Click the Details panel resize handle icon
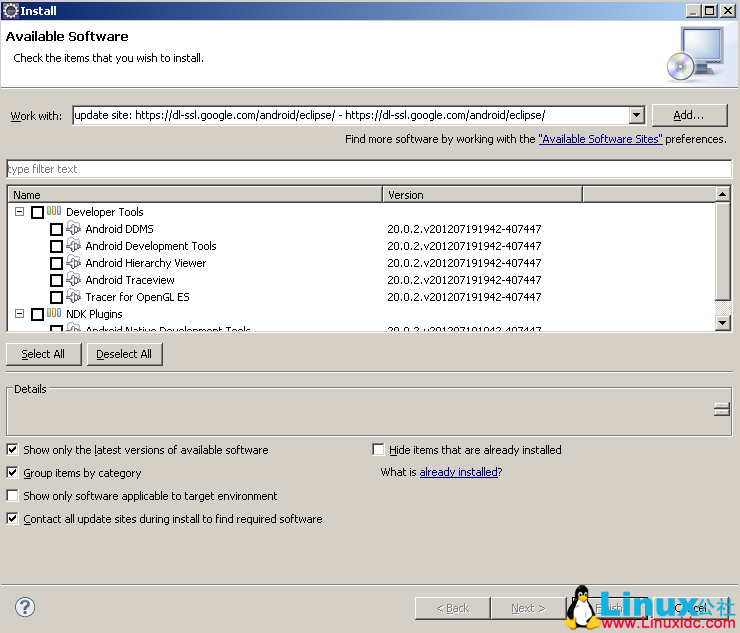The height and width of the screenshot is (633, 740). tap(722, 409)
